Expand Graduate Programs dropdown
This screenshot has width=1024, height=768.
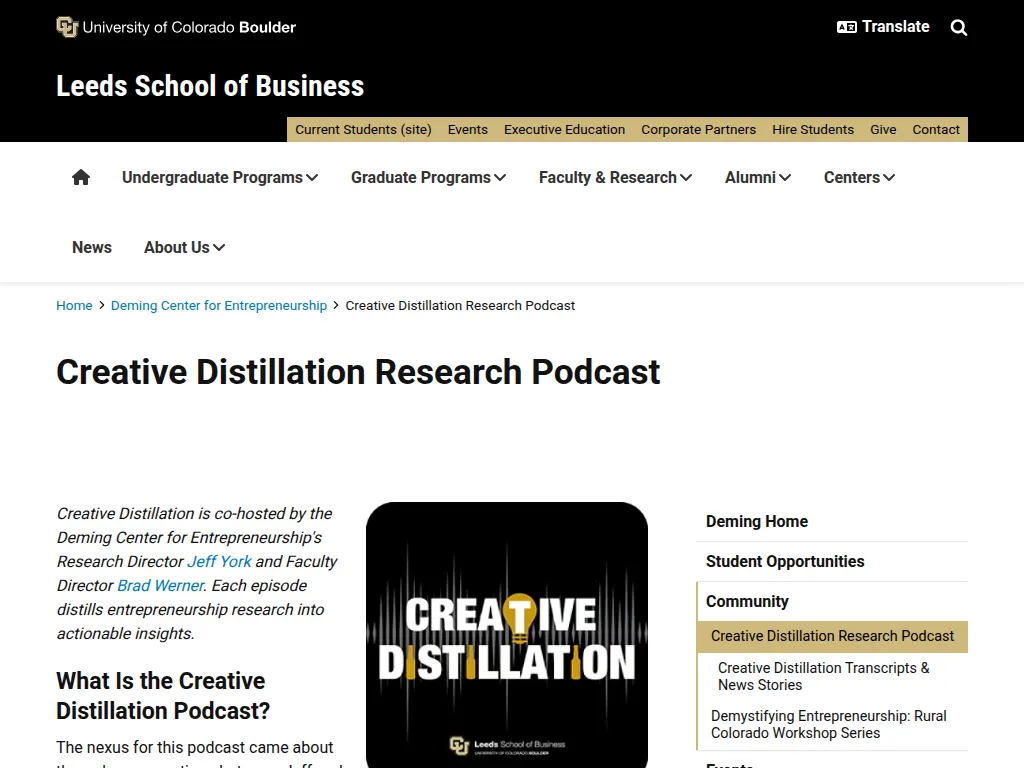(428, 178)
